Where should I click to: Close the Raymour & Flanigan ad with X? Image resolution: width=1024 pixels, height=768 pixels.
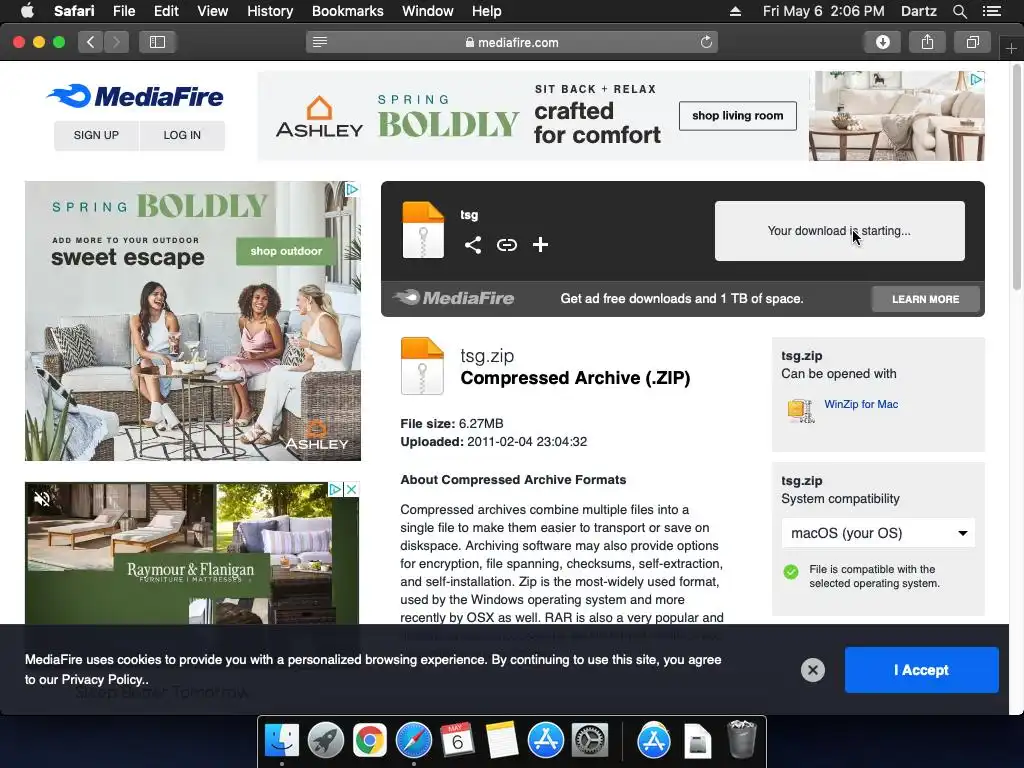pyautogui.click(x=351, y=489)
